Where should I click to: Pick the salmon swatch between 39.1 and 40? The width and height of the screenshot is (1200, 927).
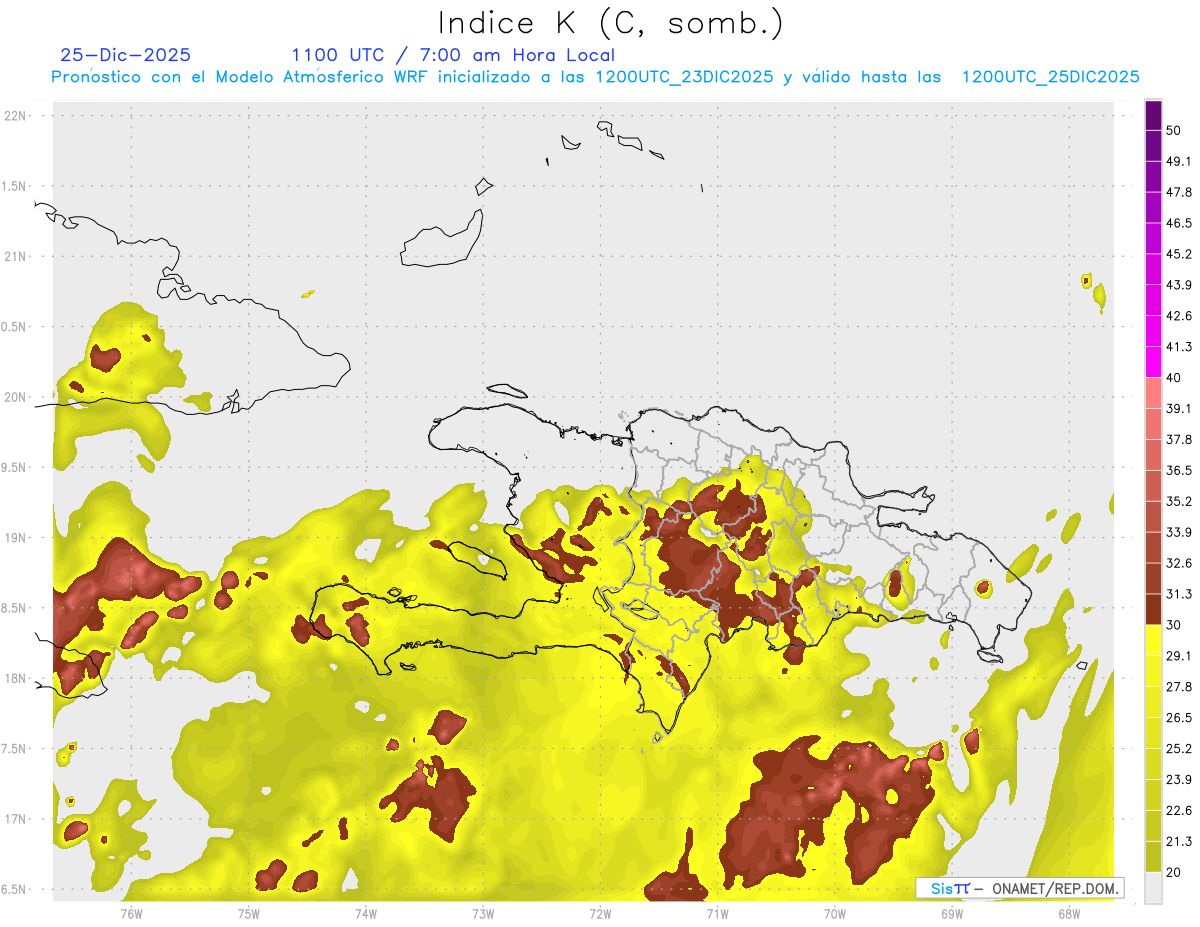click(1153, 393)
